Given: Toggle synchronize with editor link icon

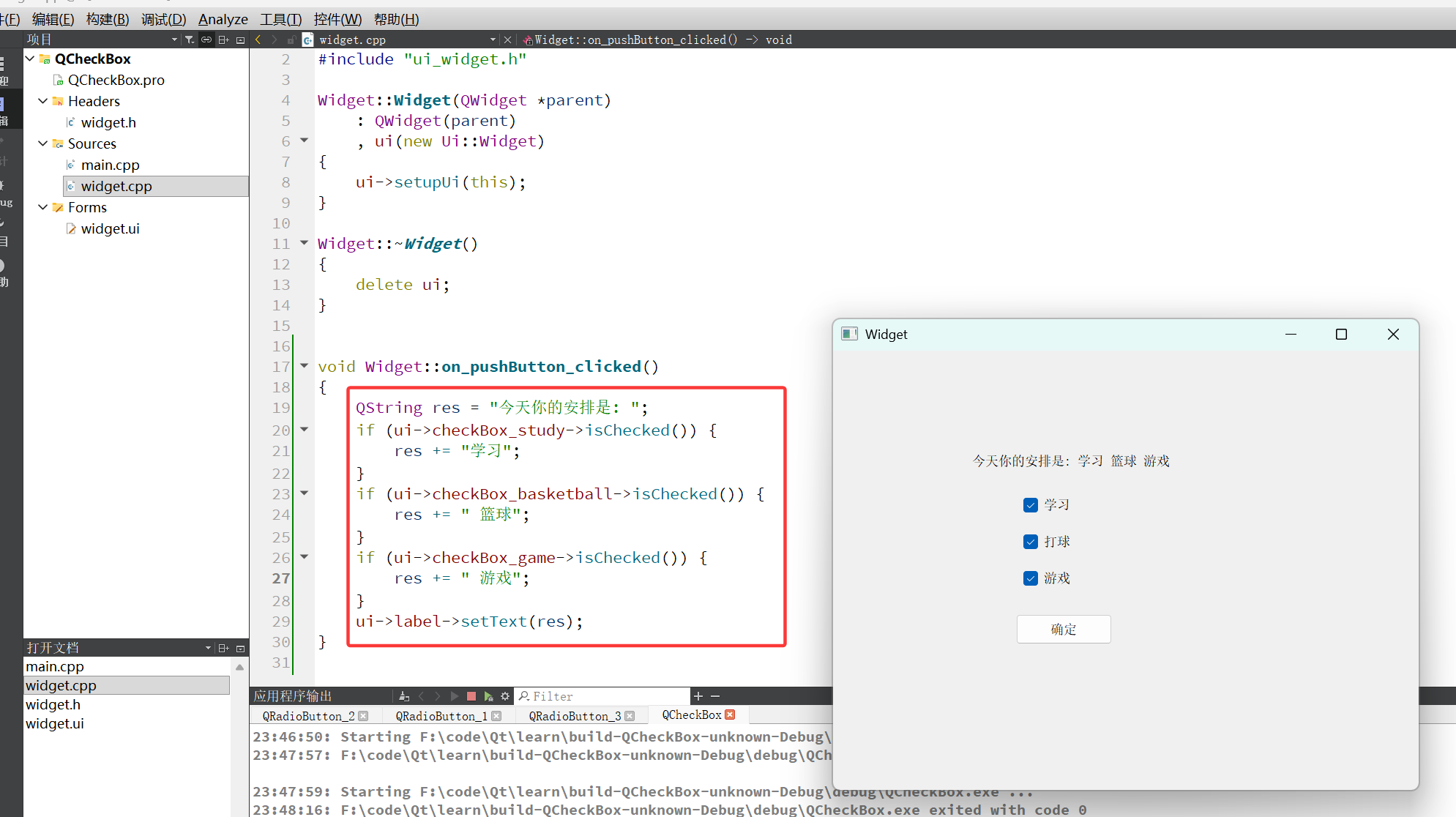Looking at the screenshot, I should 206,40.
